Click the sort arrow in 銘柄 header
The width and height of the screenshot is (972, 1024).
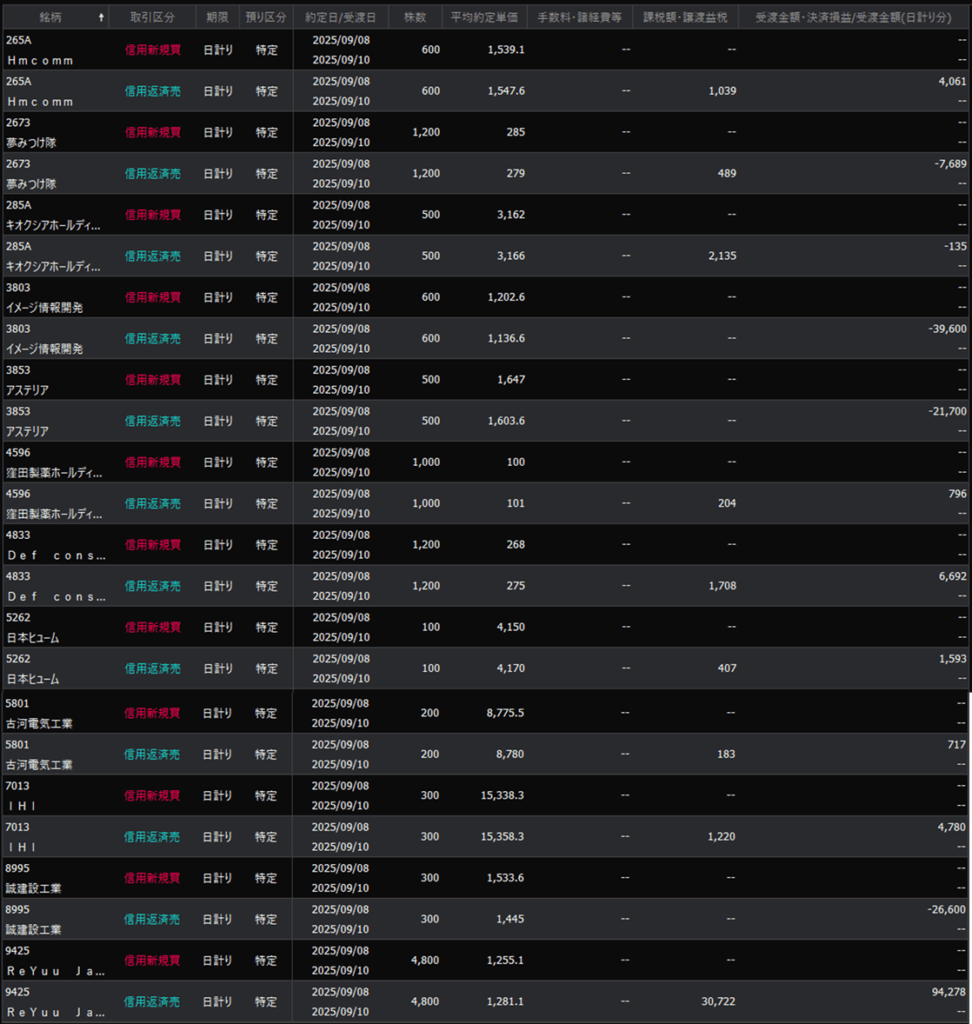point(101,18)
